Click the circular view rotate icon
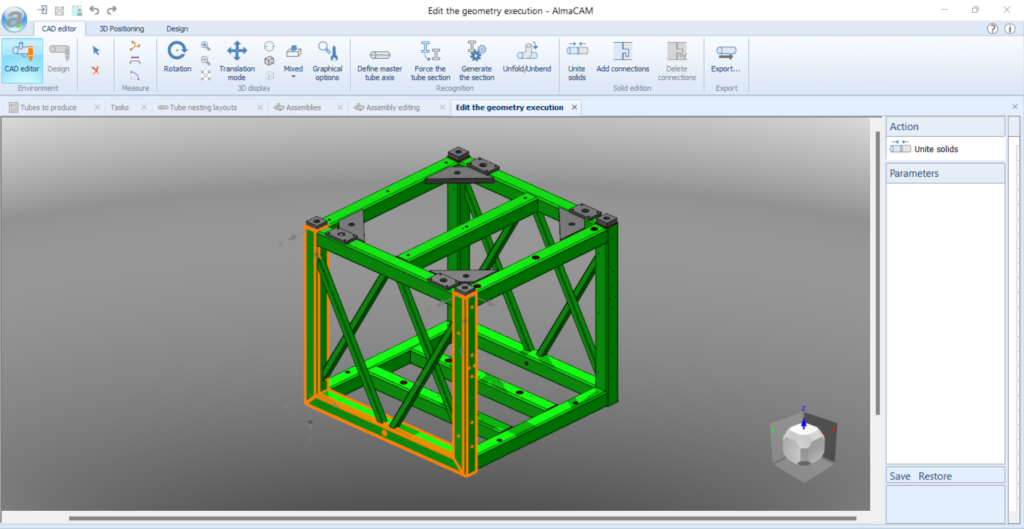 coord(269,46)
